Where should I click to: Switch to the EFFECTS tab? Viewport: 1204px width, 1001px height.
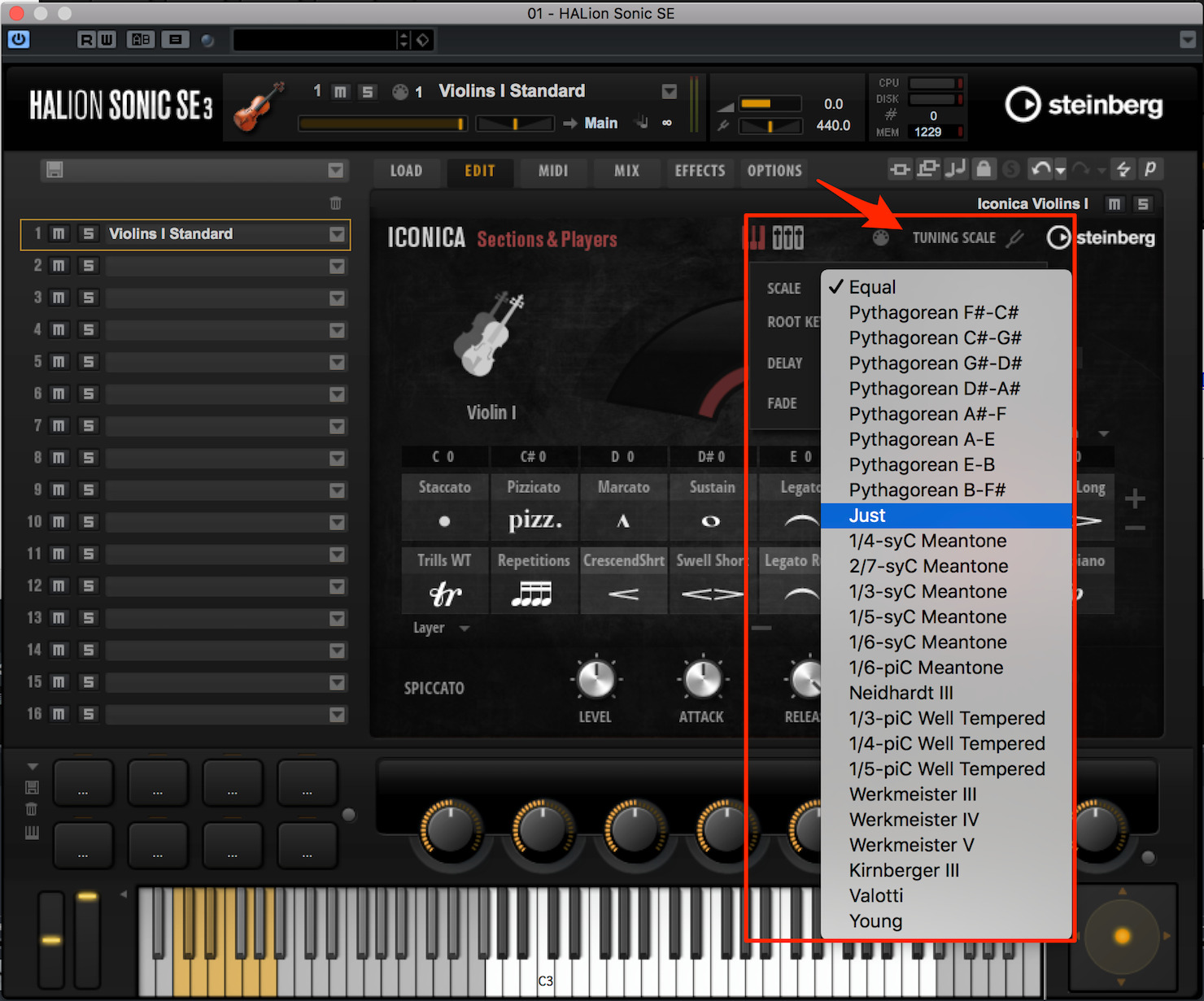click(700, 171)
